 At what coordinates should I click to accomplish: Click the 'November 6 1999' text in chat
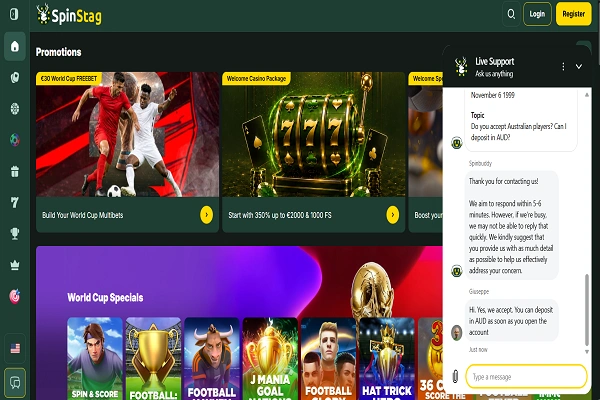point(492,95)
